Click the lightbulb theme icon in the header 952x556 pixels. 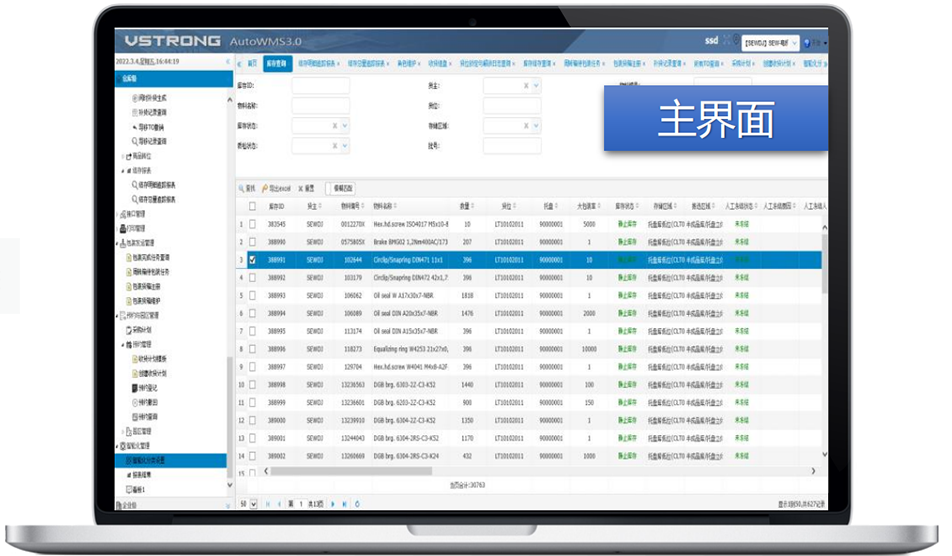tap(736, 41)
